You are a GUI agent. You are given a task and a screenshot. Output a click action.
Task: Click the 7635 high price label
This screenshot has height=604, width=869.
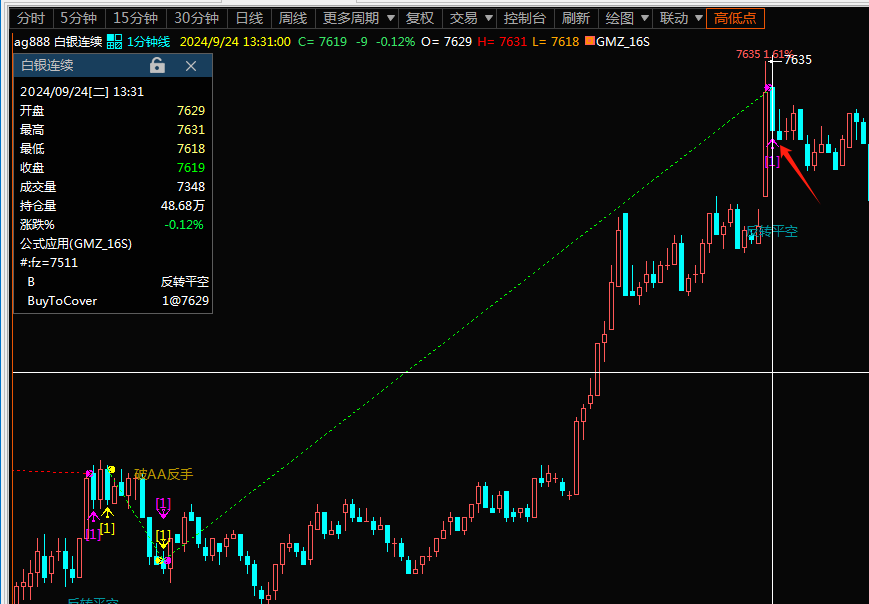click(x=798, y=60)
